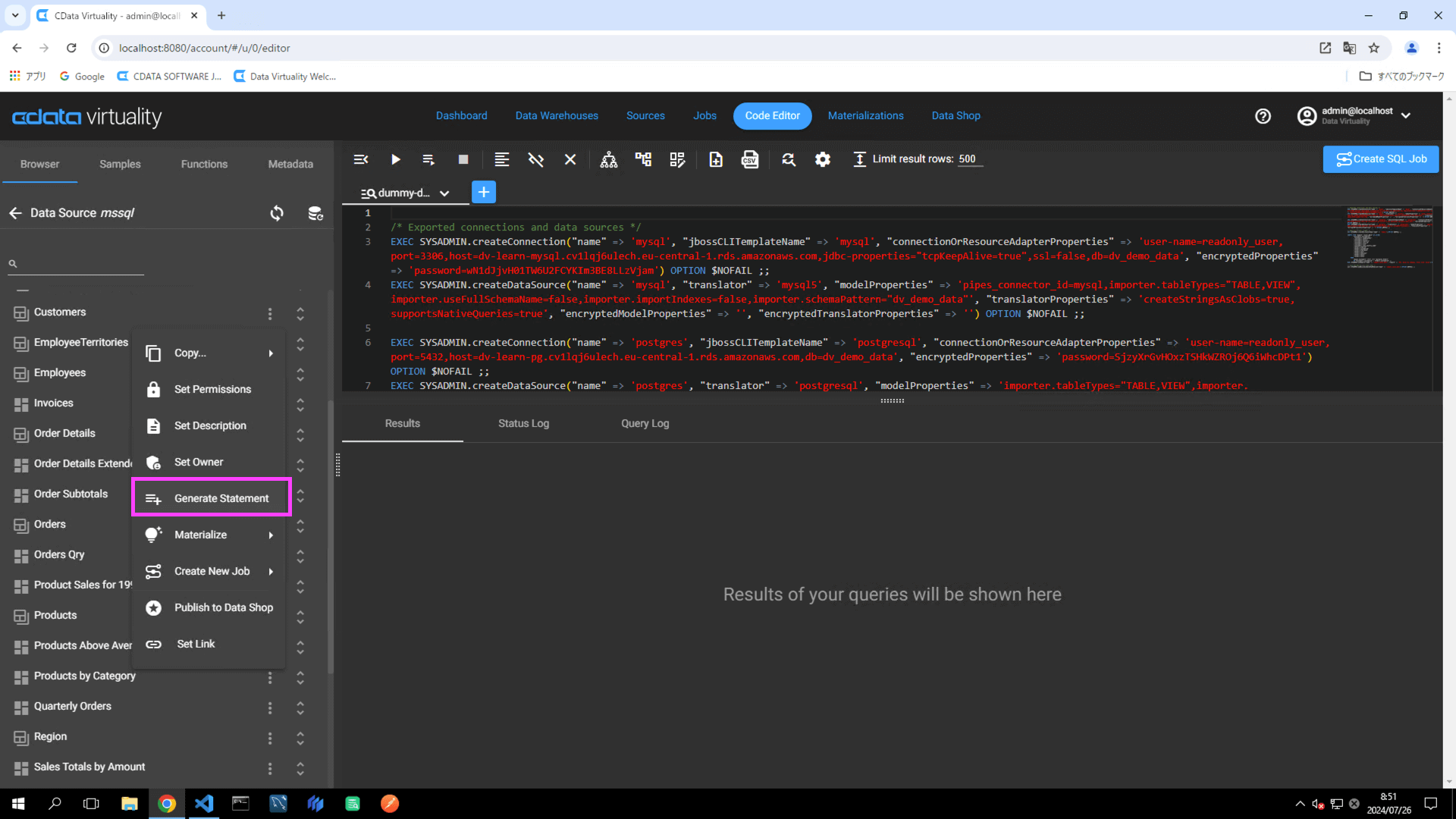Select Generate Statement from the context menu

(x=221, y=498)
